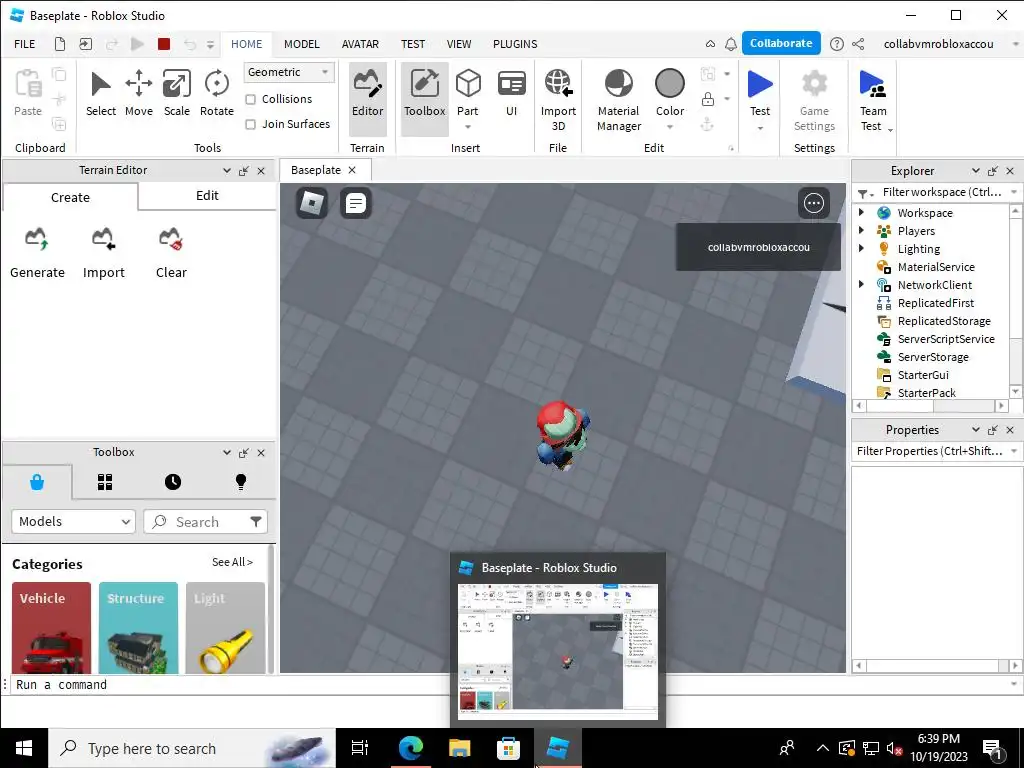Viewport: 1024px width, 768px height.
Task: Select ReplicatedStorage in Explorer
Action: [944, 321]
